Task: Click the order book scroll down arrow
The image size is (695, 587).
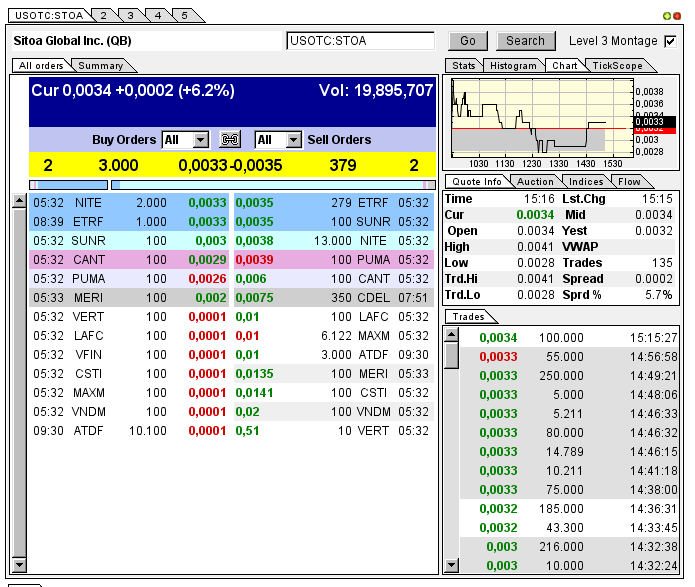Action: (x=19, y=565)
